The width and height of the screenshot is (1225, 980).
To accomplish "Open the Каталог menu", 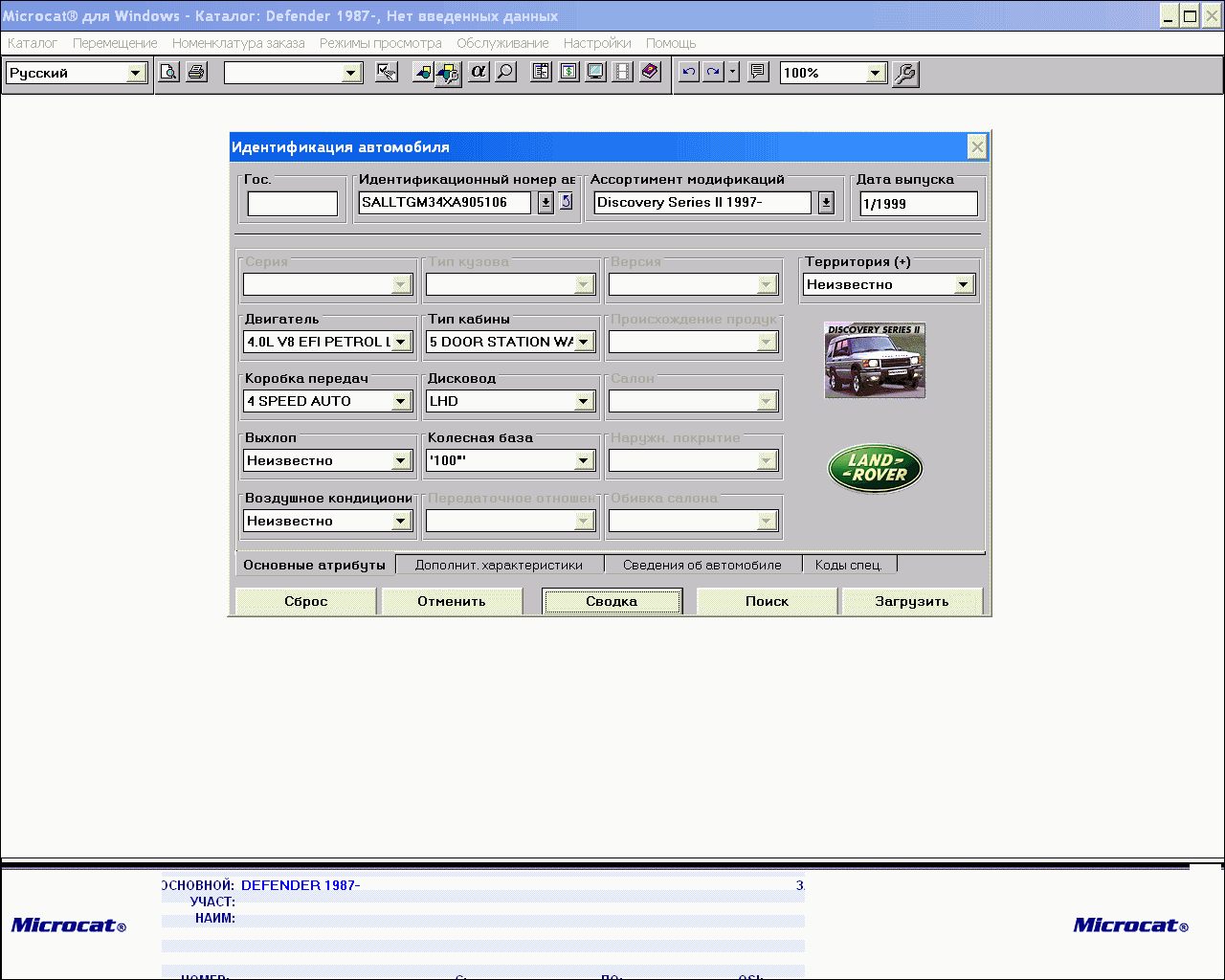I will pyautogui.click(x=33, y=43).
